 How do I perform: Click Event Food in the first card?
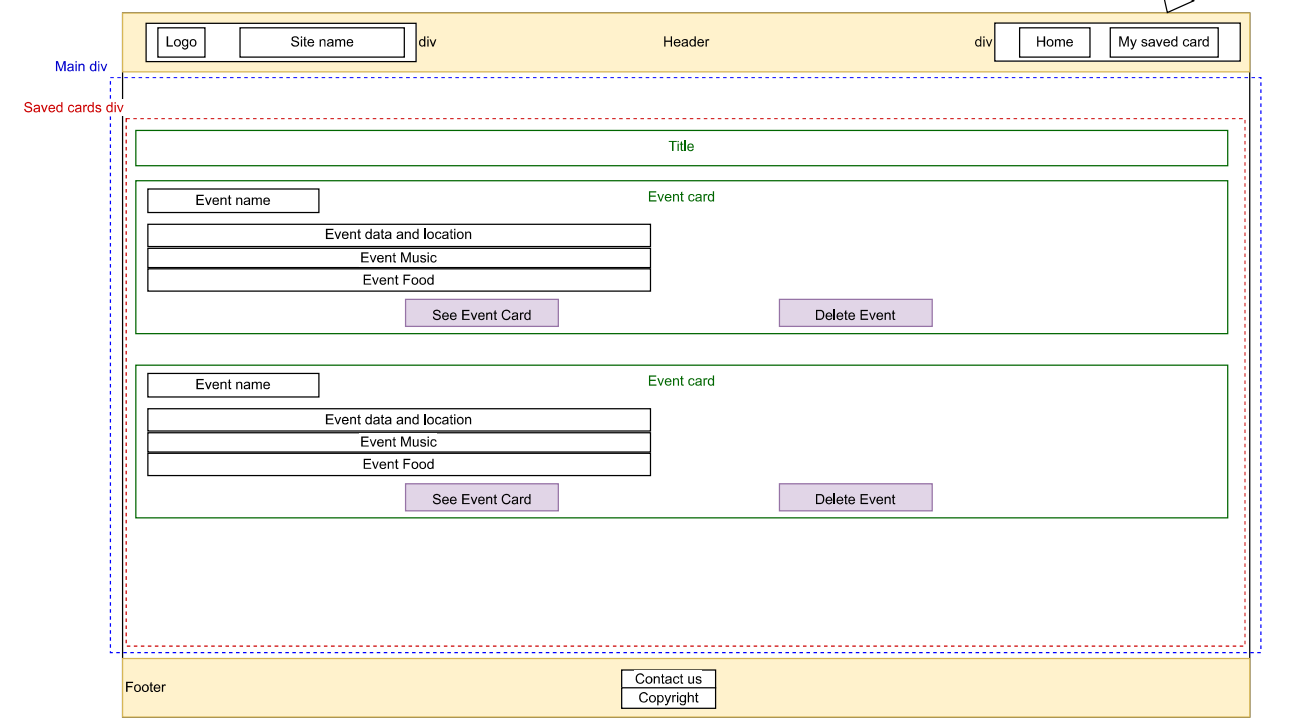tap(399, 280)
